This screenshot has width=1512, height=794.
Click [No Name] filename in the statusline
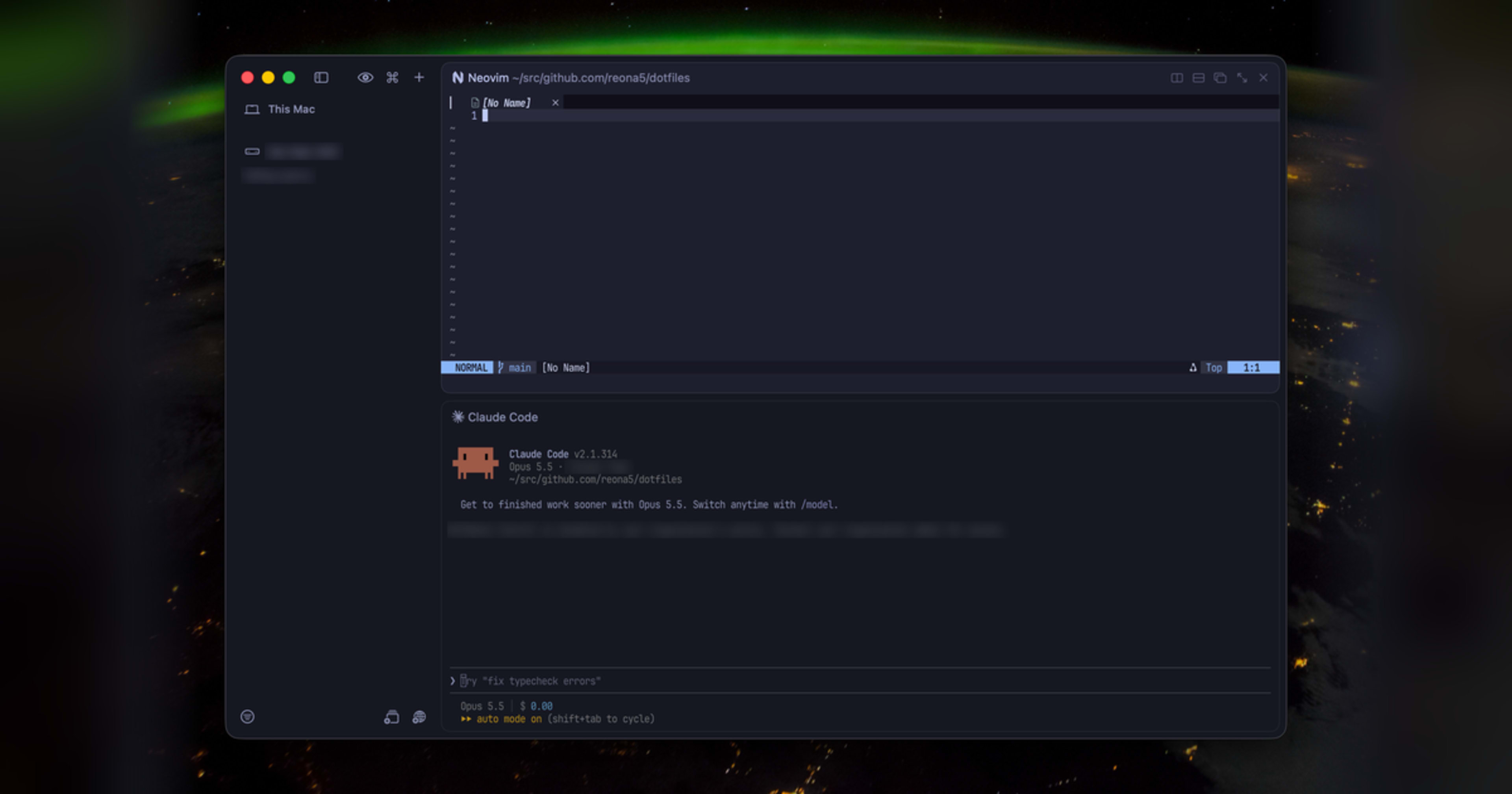566,367
